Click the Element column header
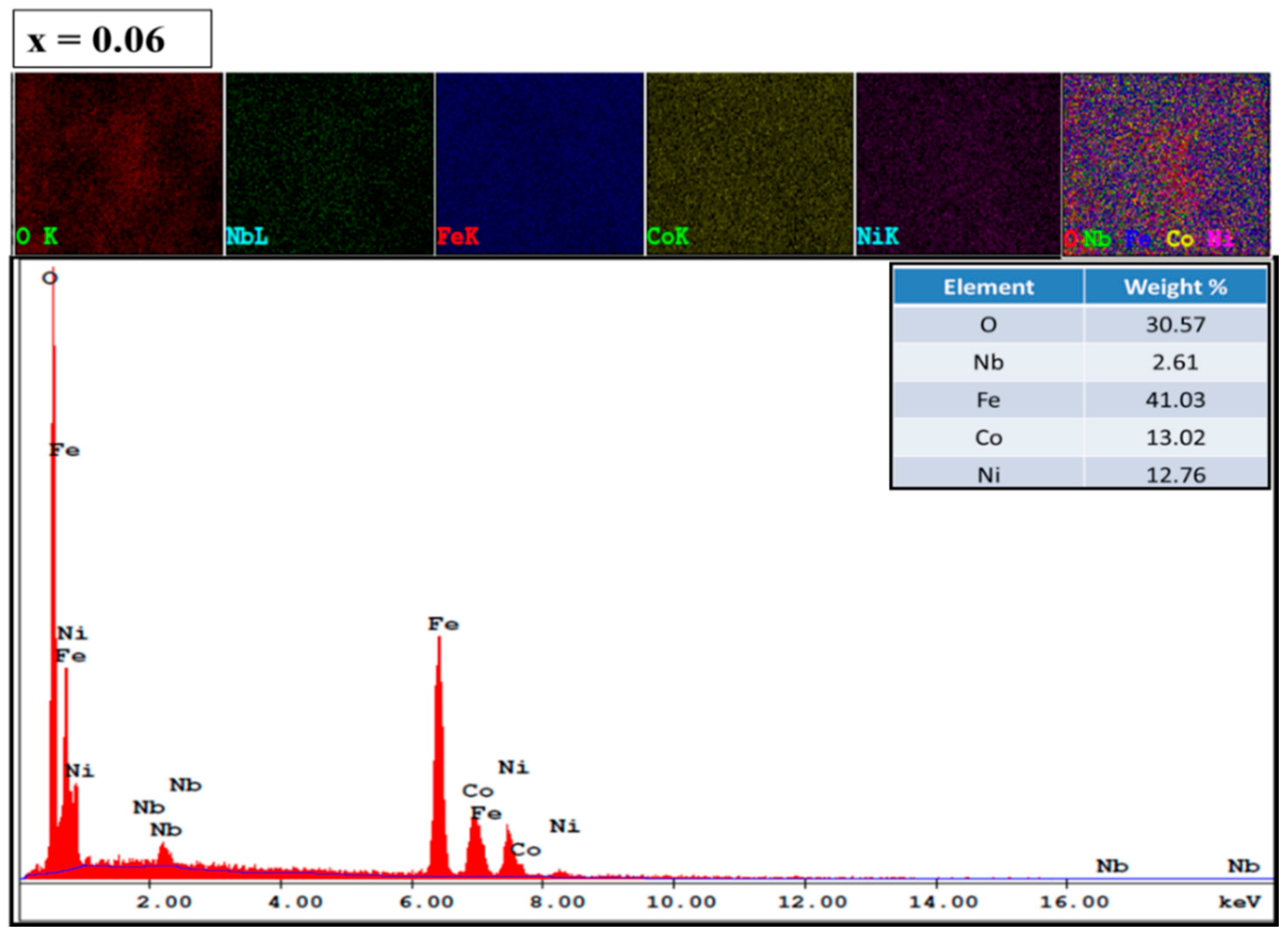 988,287
